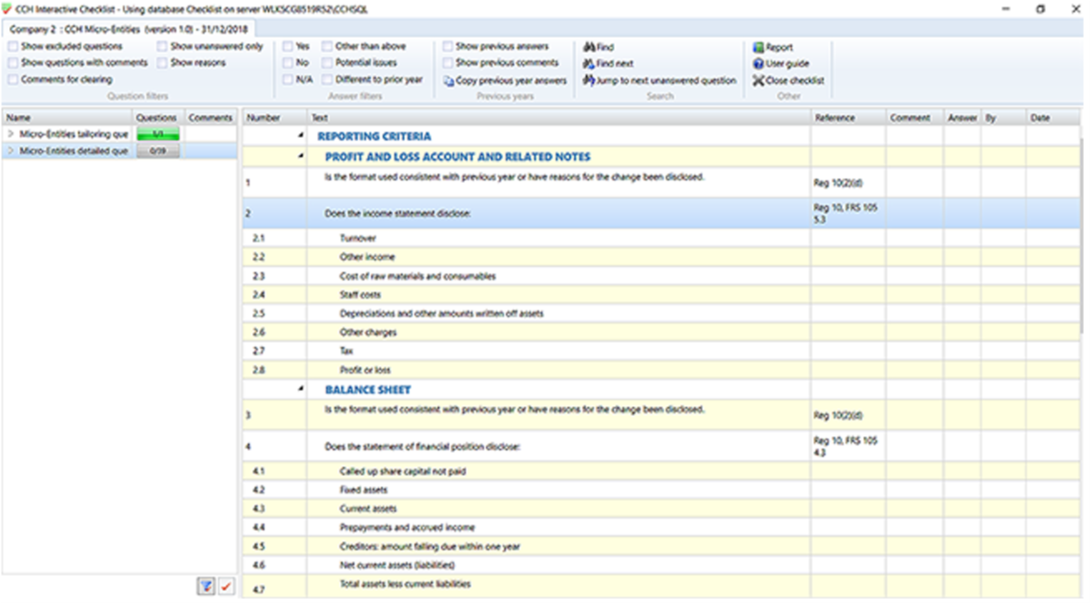This screenshot has height=603, width=1090.
Task: Click the Find next icon
Action: tap(589, 64)
